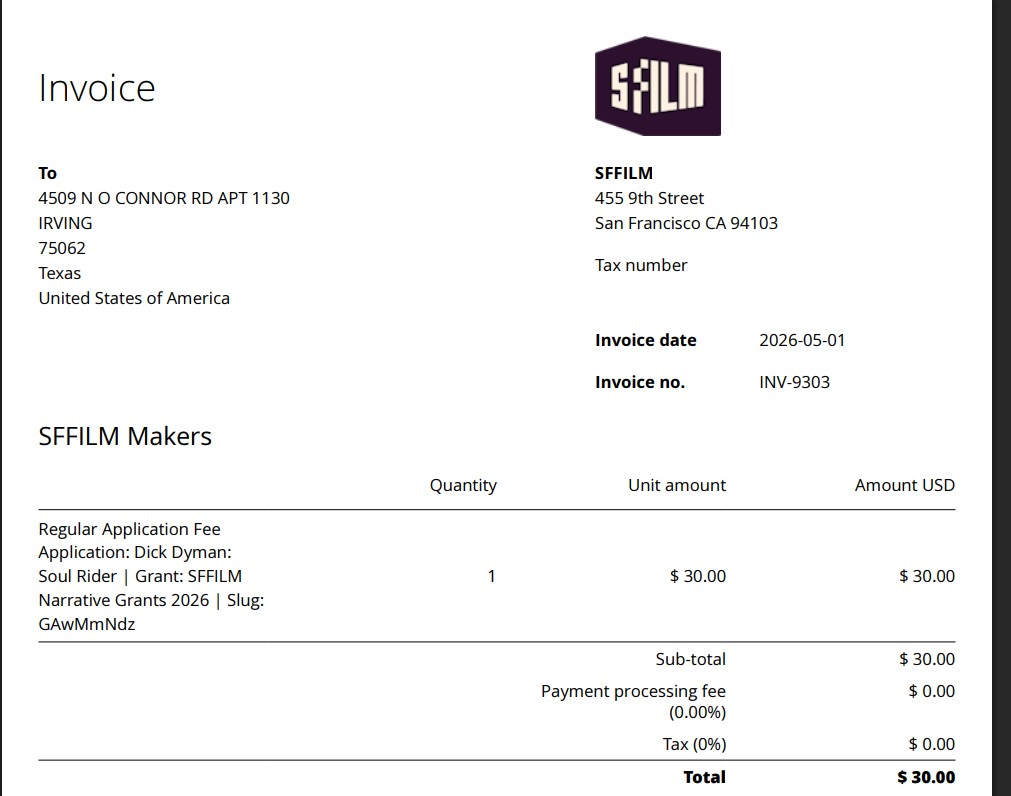Viewport: 1011px width, 796px height.
Task: Select the bold Total amount $ 30.00
Action: tap(926, 777)
